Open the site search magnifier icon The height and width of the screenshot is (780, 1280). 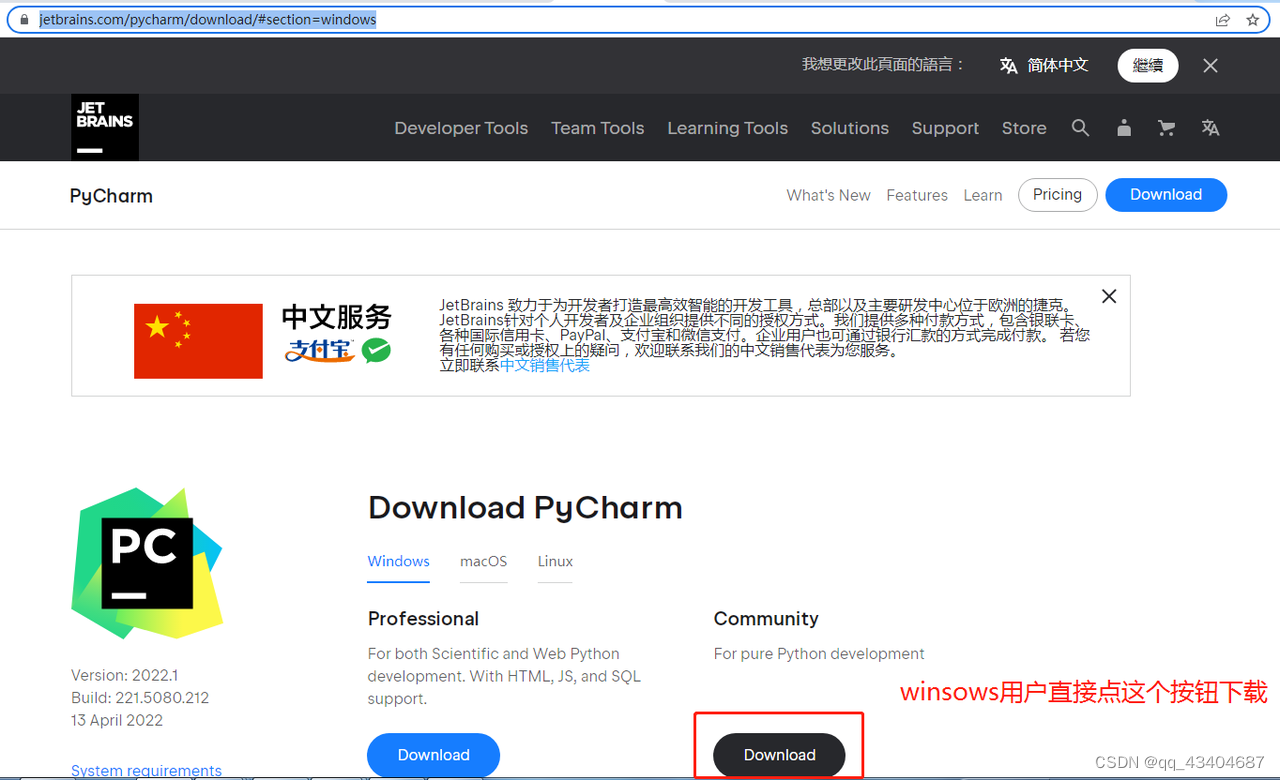1080,128
